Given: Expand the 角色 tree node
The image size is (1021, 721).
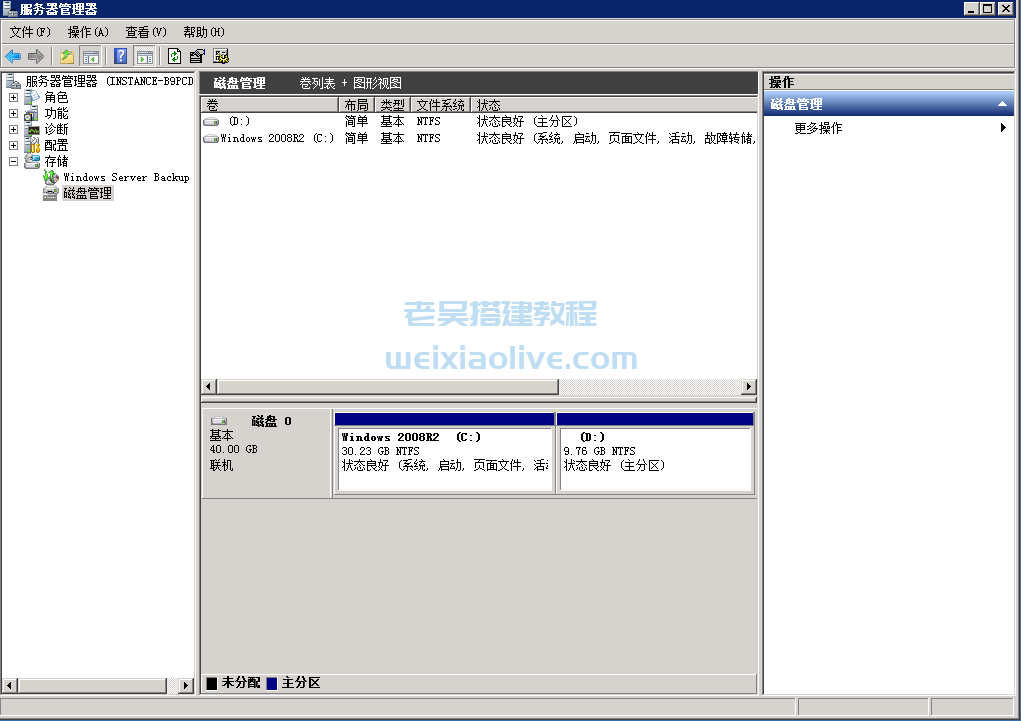Looking at the screenshot, I should click(13, 98).
